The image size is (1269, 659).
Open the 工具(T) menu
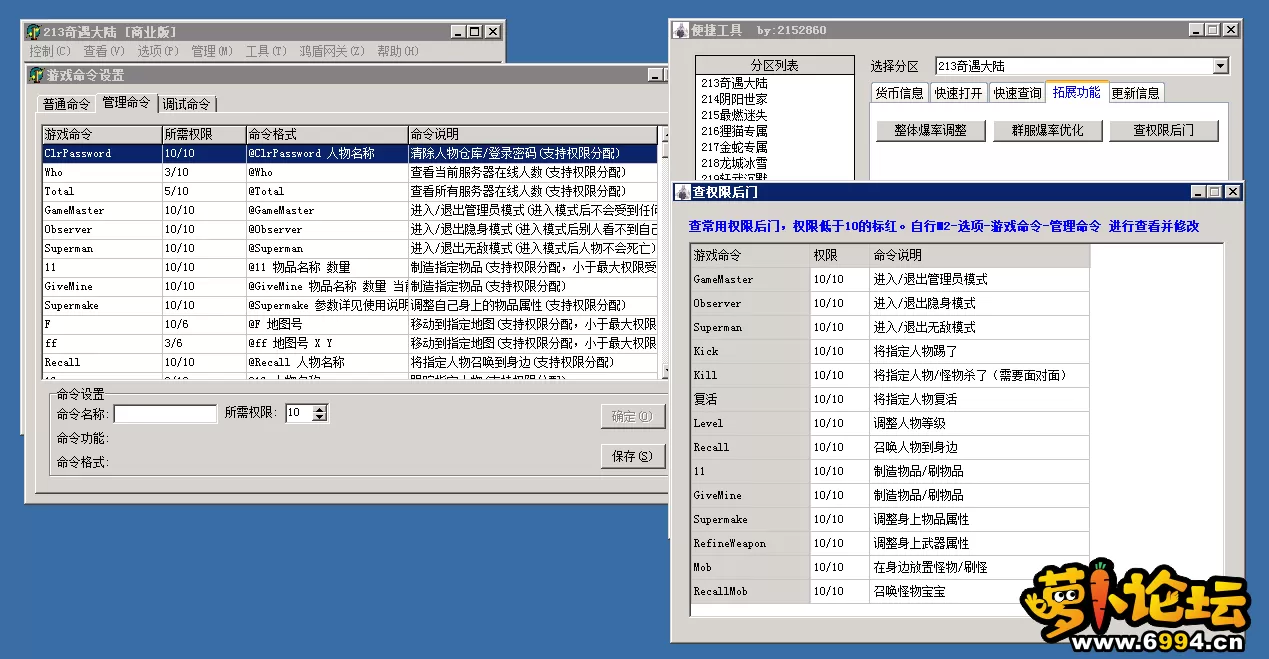pos(266,51)
